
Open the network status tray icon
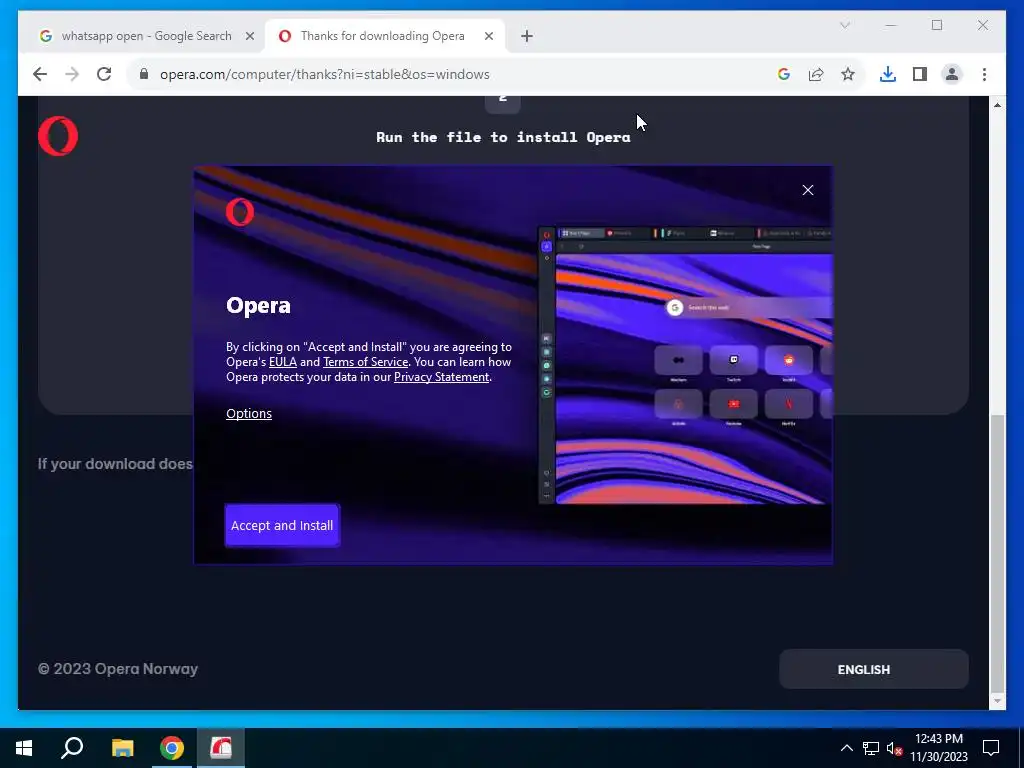click(871, 748)
